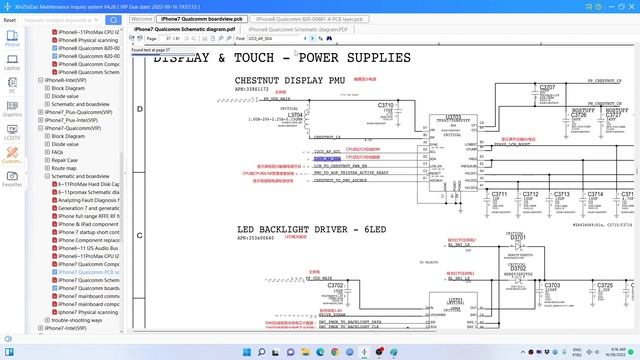Image resolution: width=640 pixels, height=360 pixels.
Task: Open Iphone7 Physical scanning file
Action: (85, 312)
